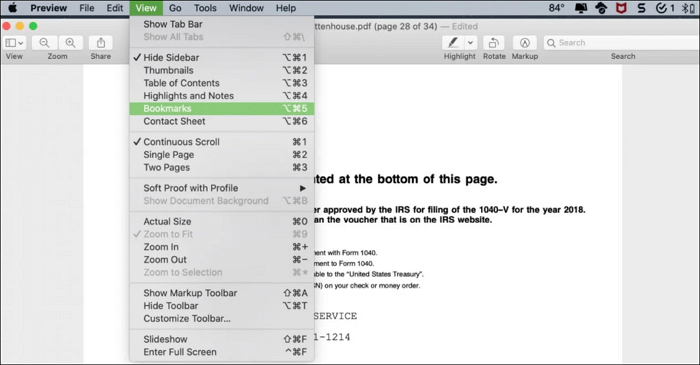700x365 pixels.
Task: Open the Highlight color dropdown arrow
Action: (x=470, y=43)
